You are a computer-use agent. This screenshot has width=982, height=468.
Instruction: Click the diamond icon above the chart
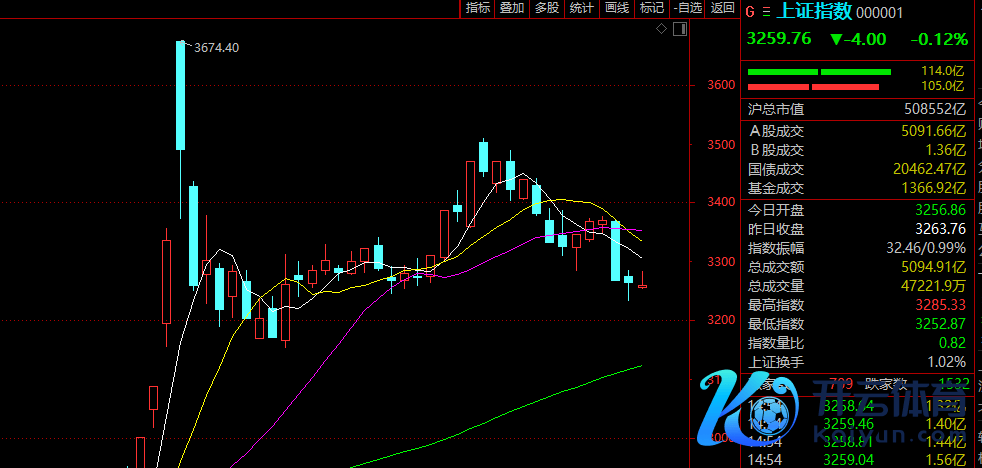(662, 30)
